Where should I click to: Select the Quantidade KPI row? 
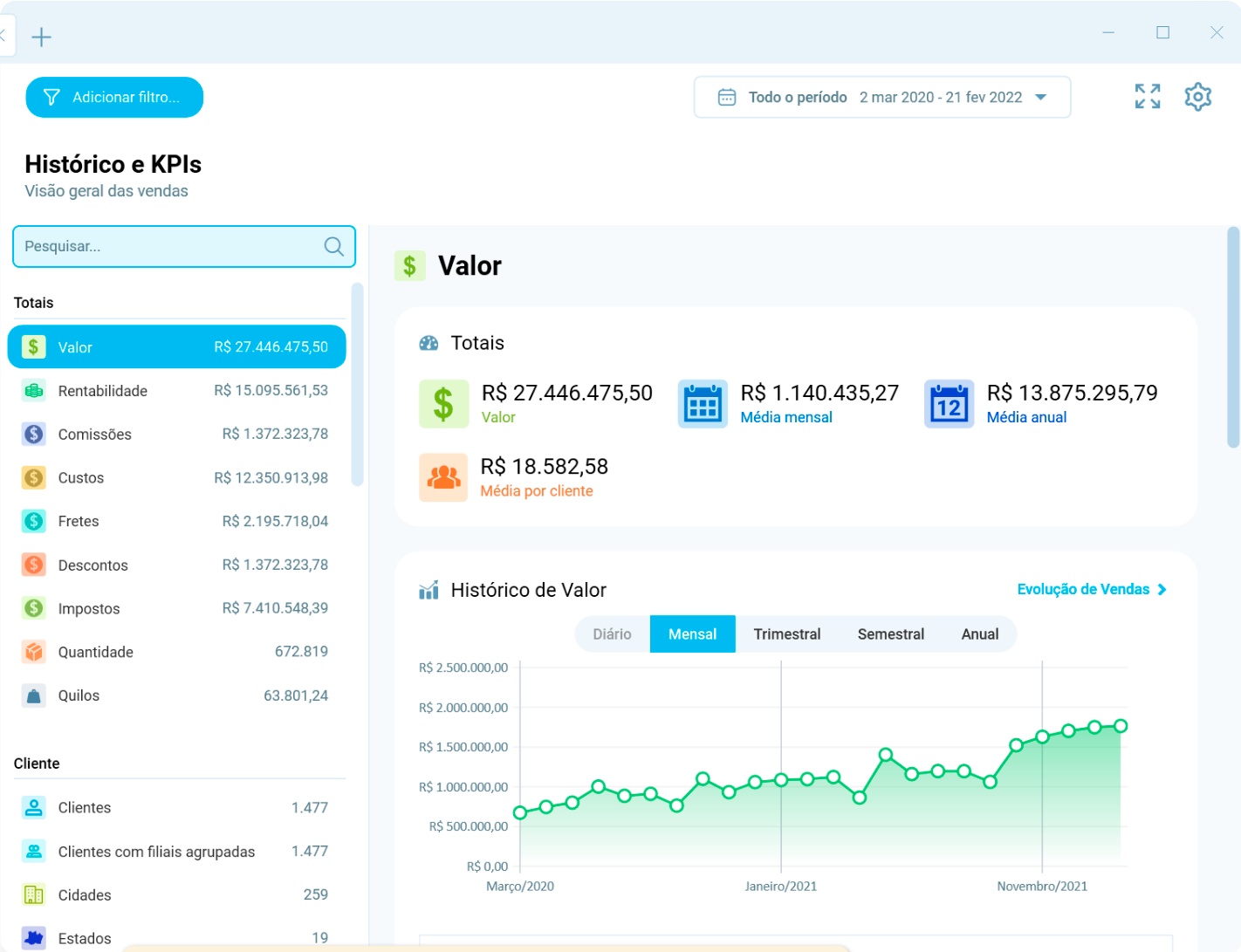(176, 652)
